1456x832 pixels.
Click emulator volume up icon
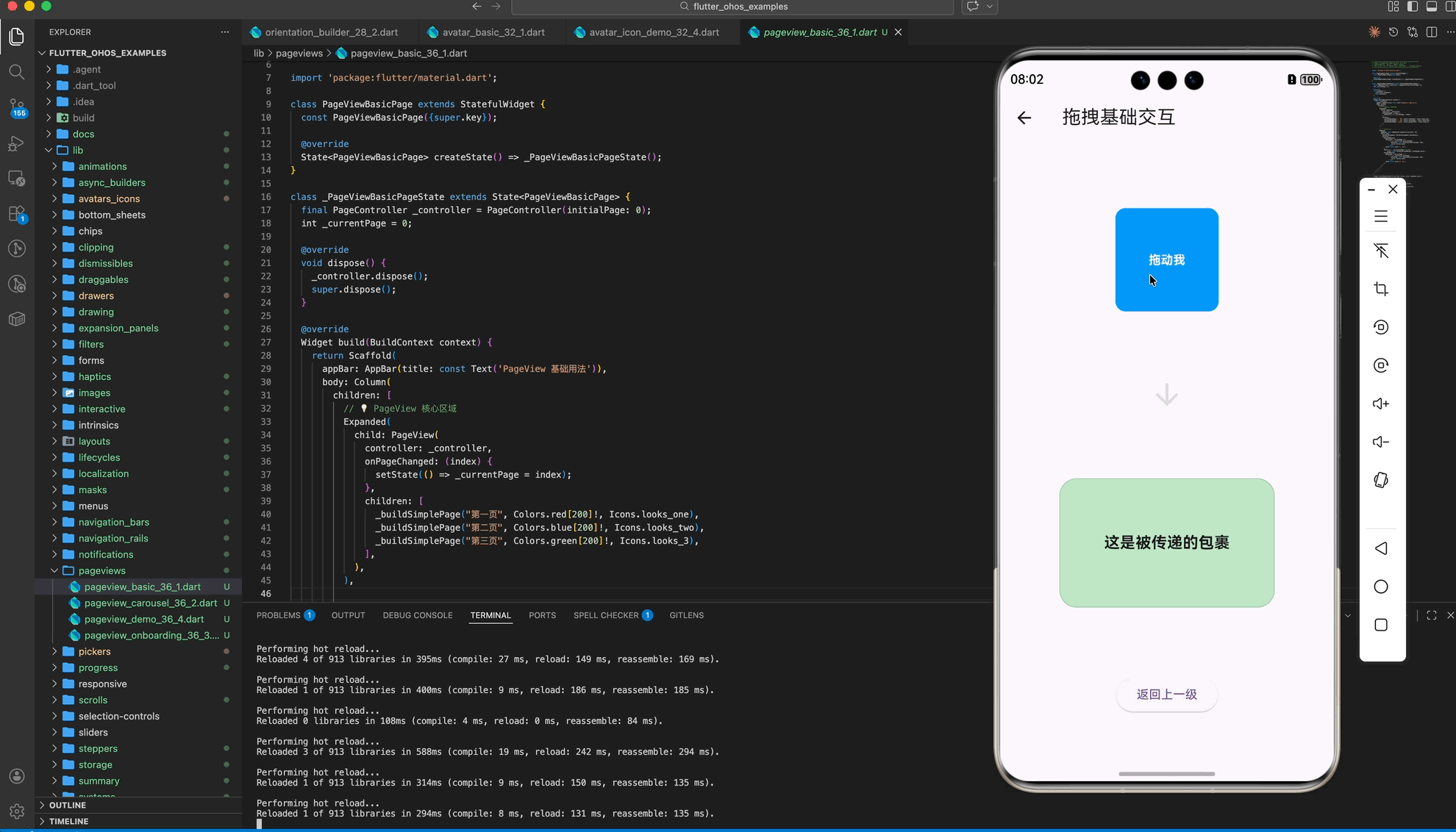click(x=1380, y=404)
